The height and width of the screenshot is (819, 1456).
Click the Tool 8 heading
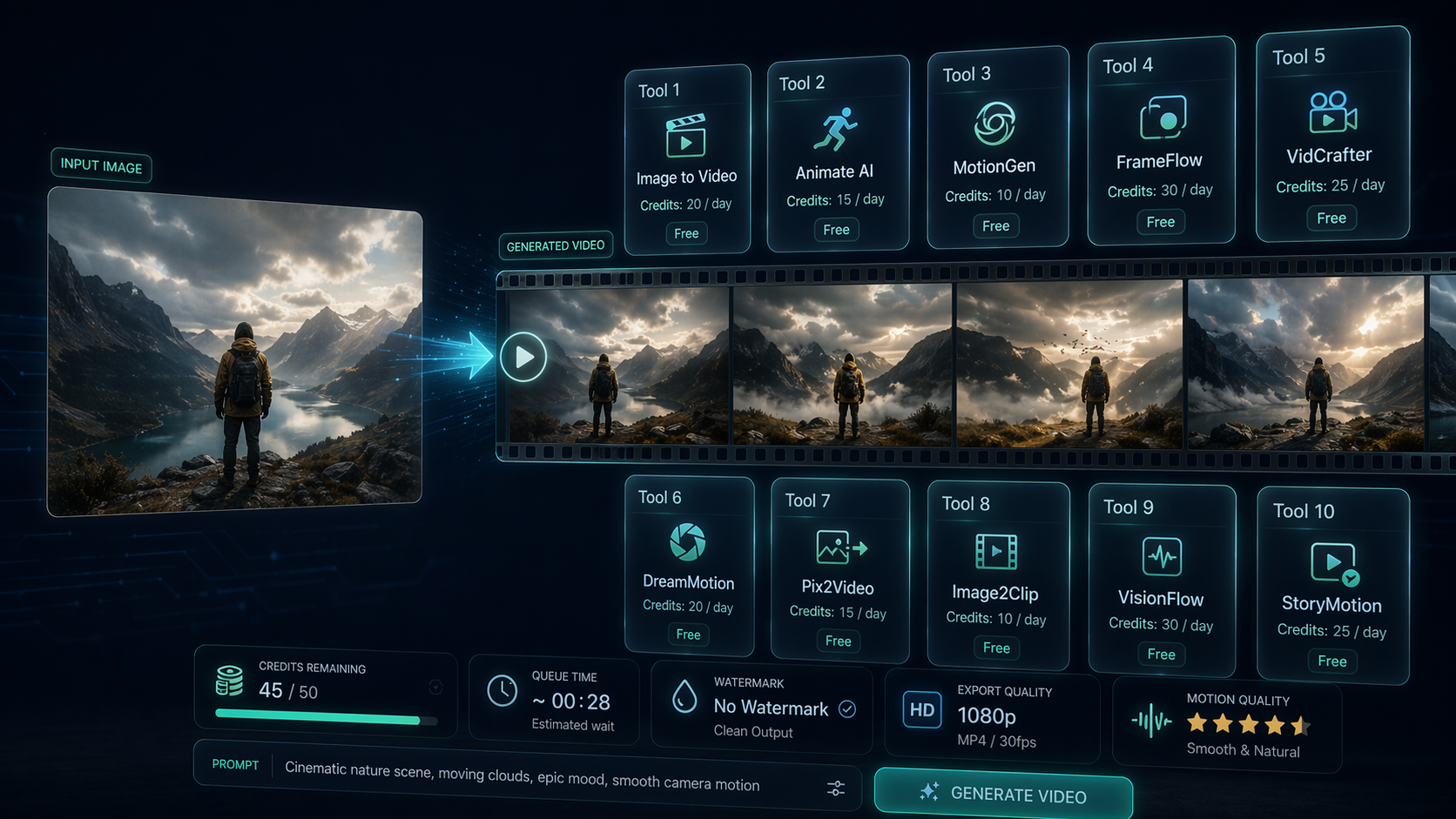[966, 504]
